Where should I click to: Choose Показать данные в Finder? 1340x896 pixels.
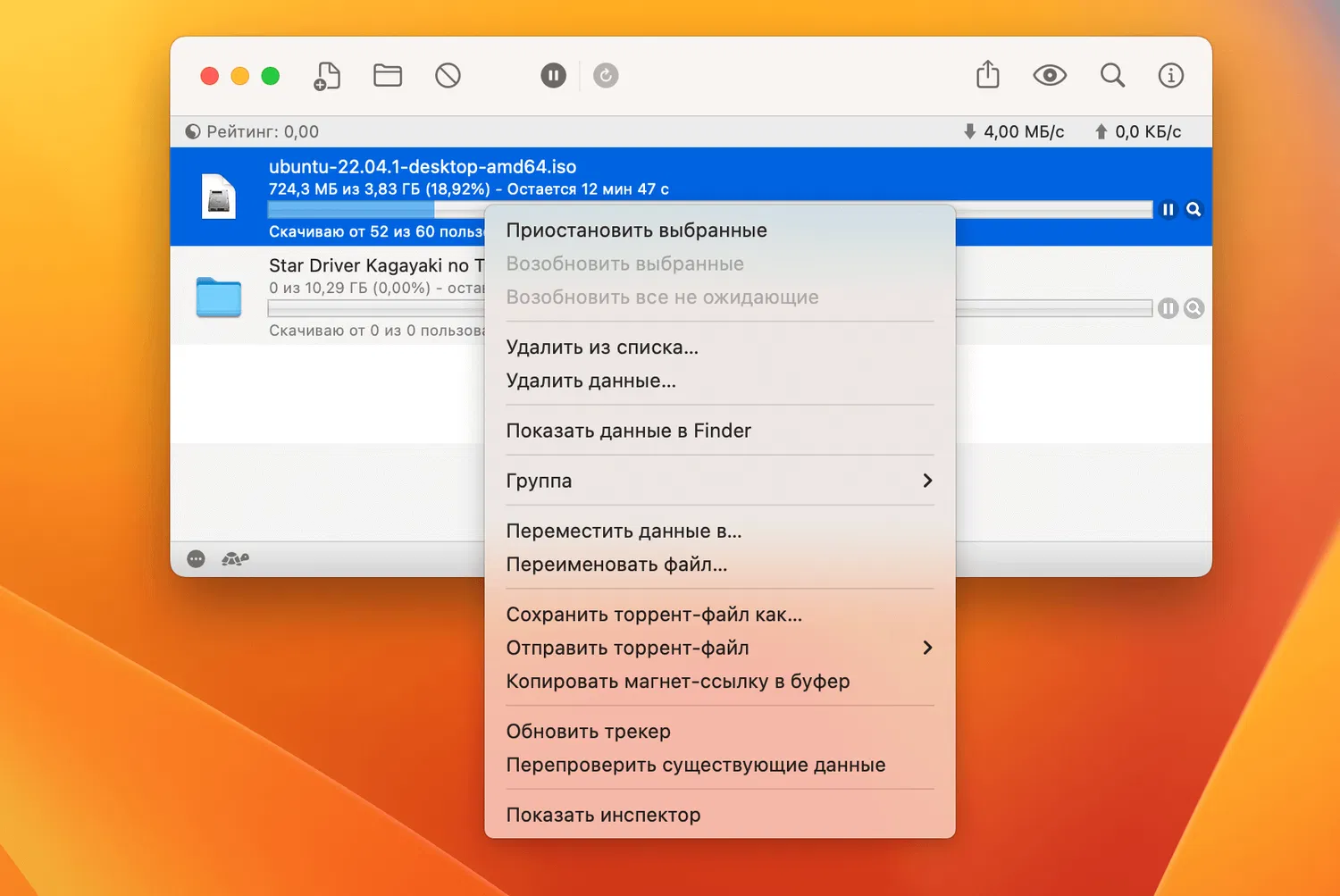click(720, 431)
